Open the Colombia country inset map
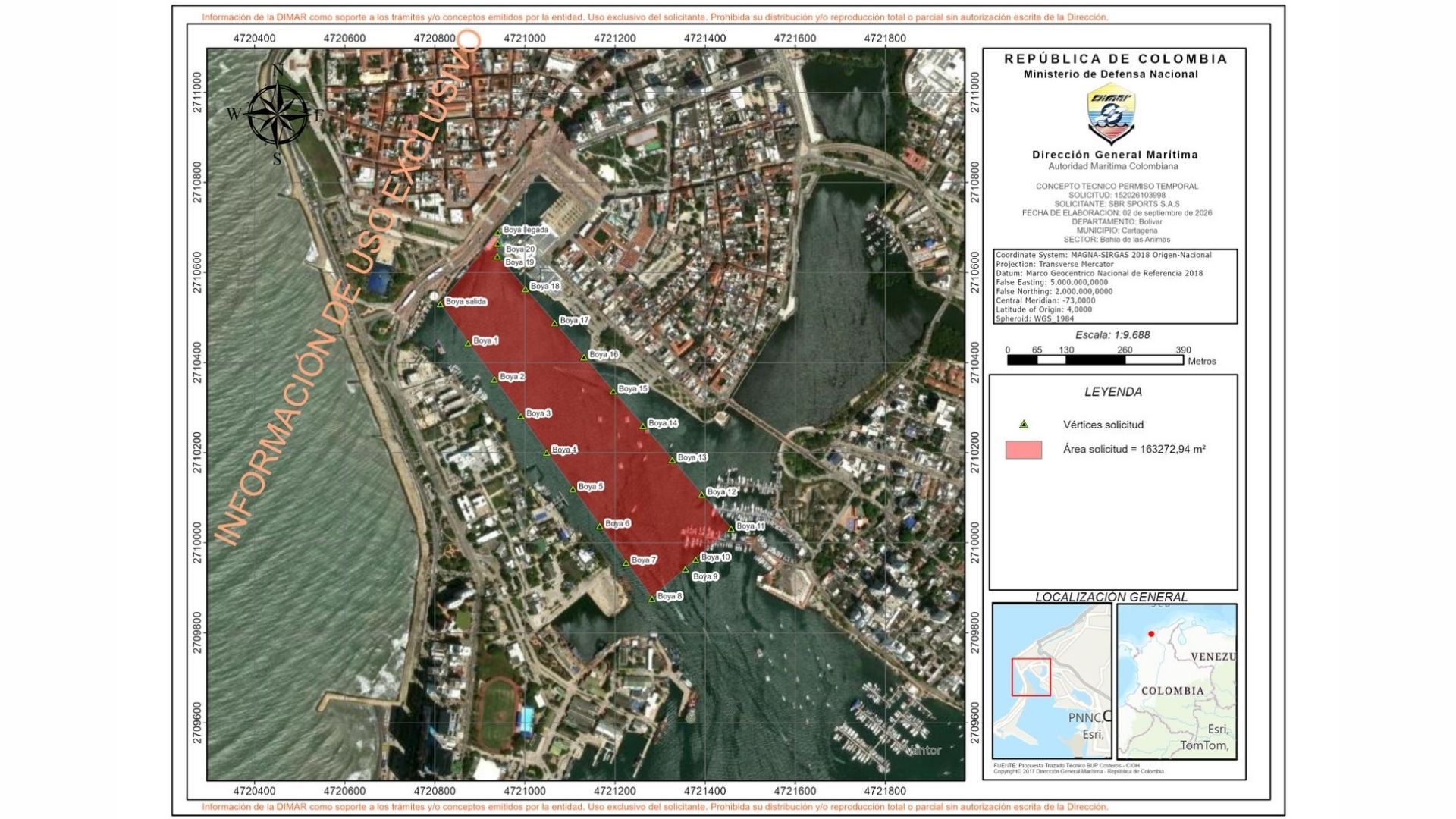Viewport: 1456px width, 819px height. pyautogui.click(x=1177, y=681)
